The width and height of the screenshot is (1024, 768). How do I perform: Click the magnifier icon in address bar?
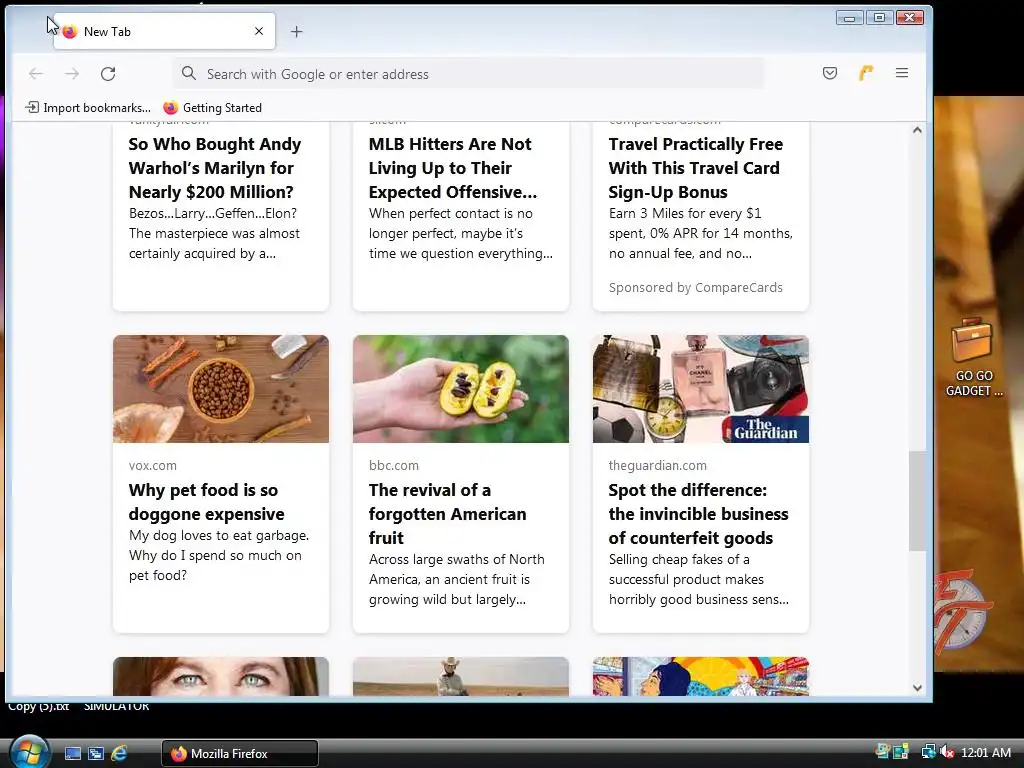tap(189, 73)
